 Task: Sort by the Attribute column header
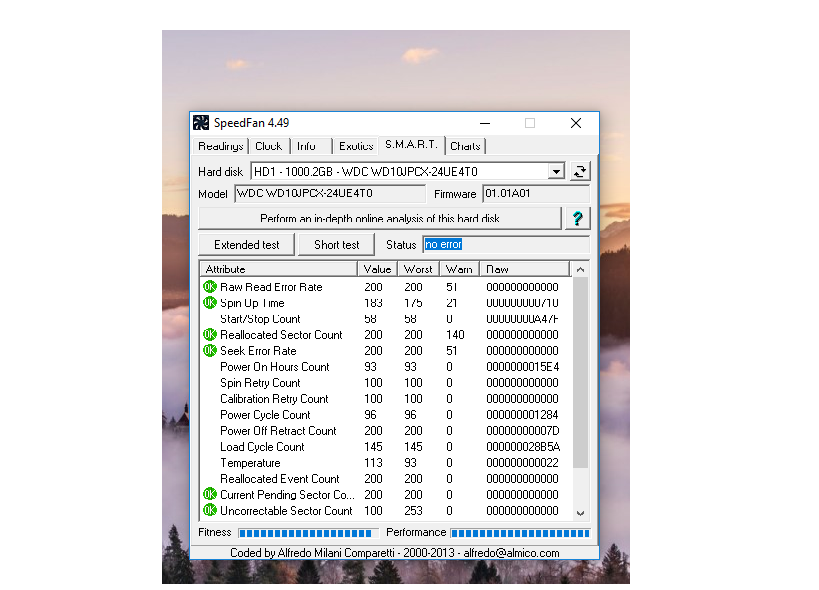pos(278,269)
